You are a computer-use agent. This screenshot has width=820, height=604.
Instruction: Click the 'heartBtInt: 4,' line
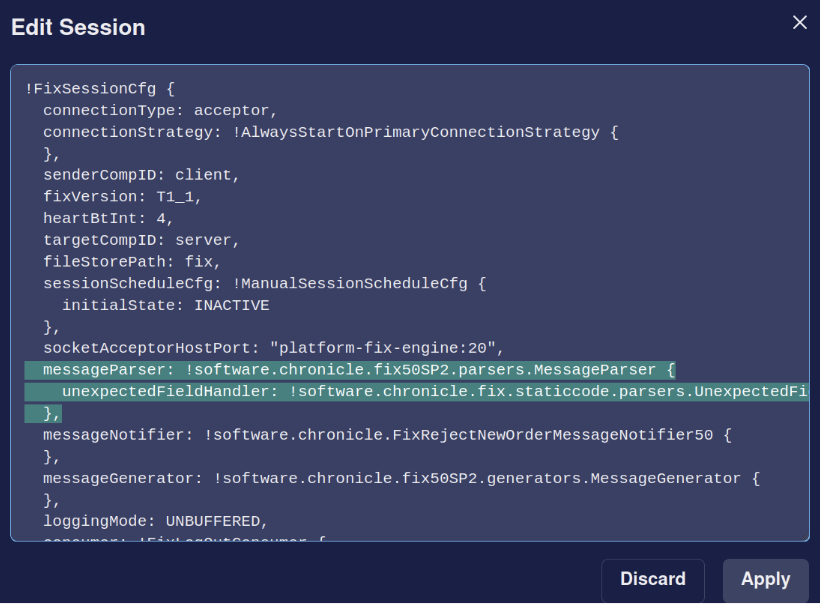click(108, 219)
